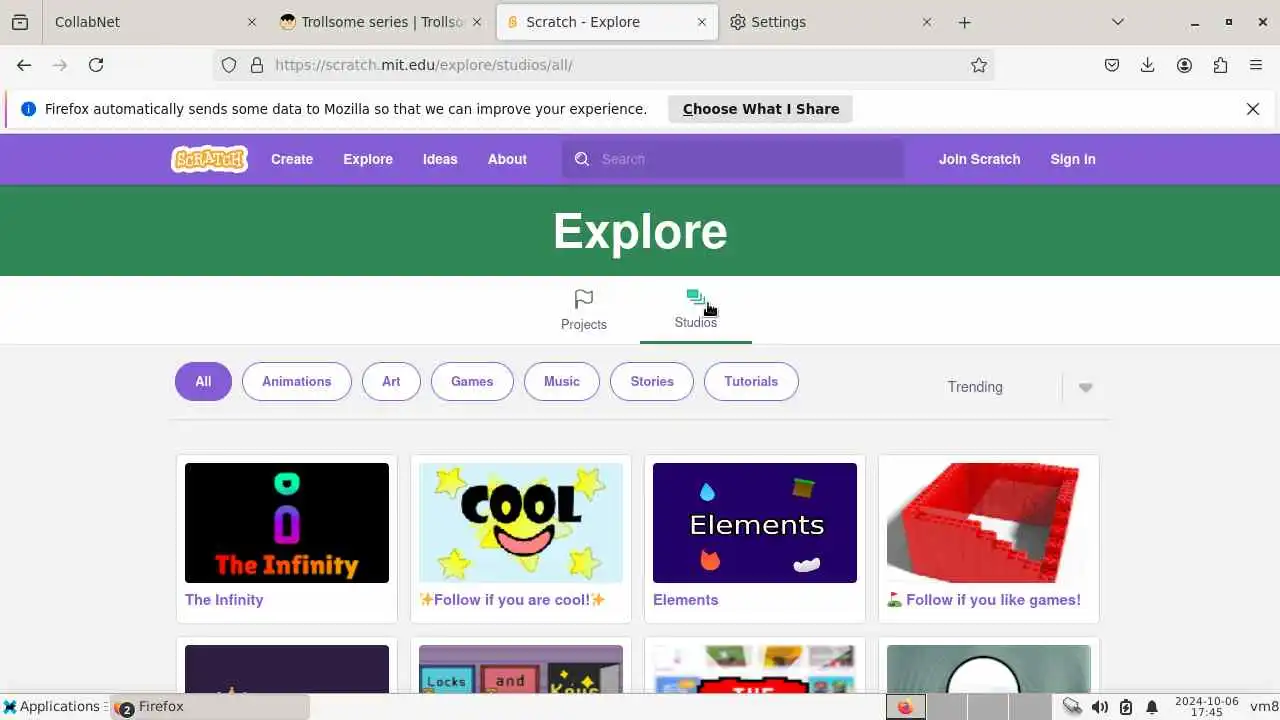Click the notification bell in system tray
1280x720 pixels.
point(1152,707)
